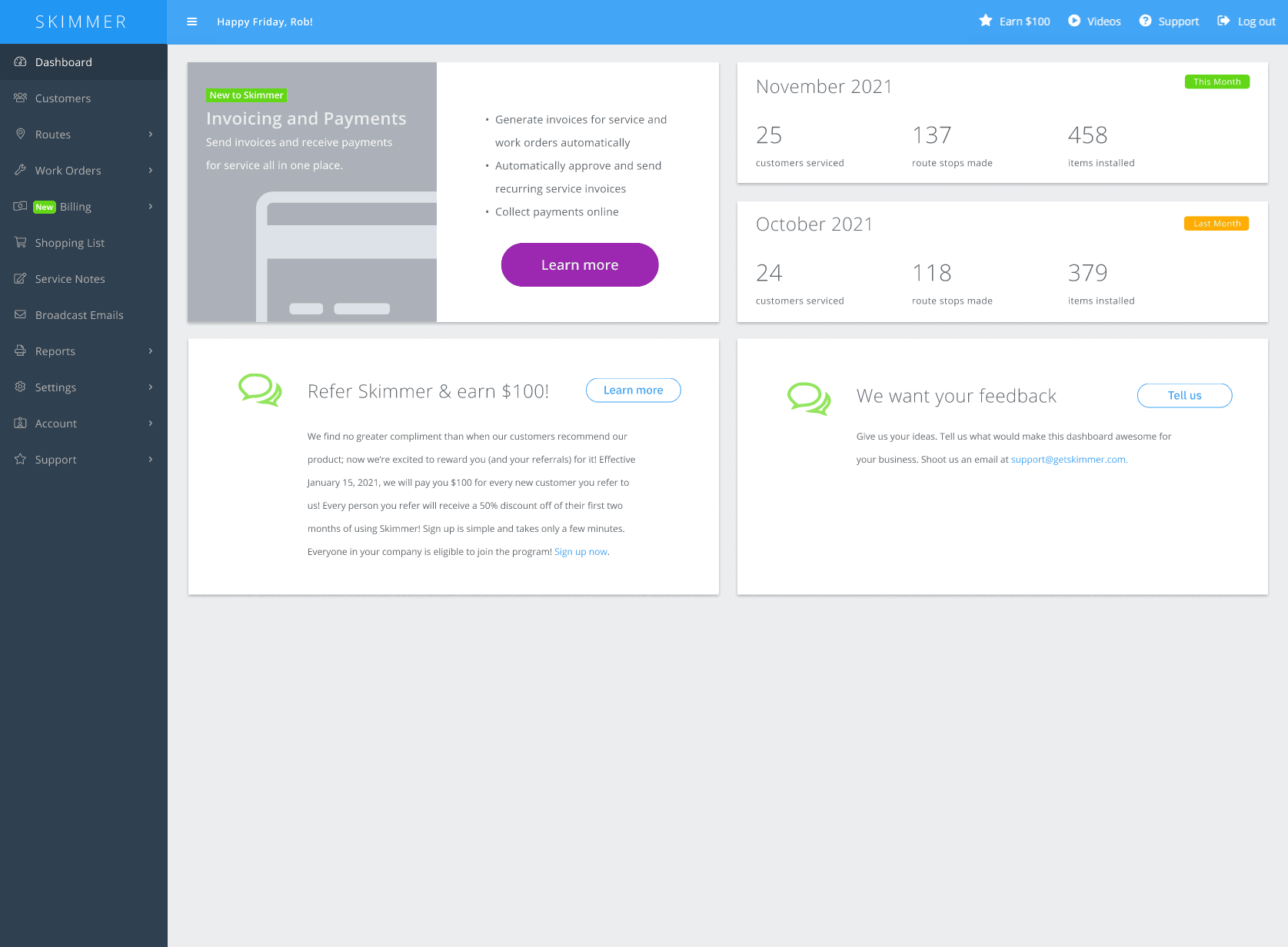
Task: Click Learn more for Invoicing and Payments
Action: point(579,264)
